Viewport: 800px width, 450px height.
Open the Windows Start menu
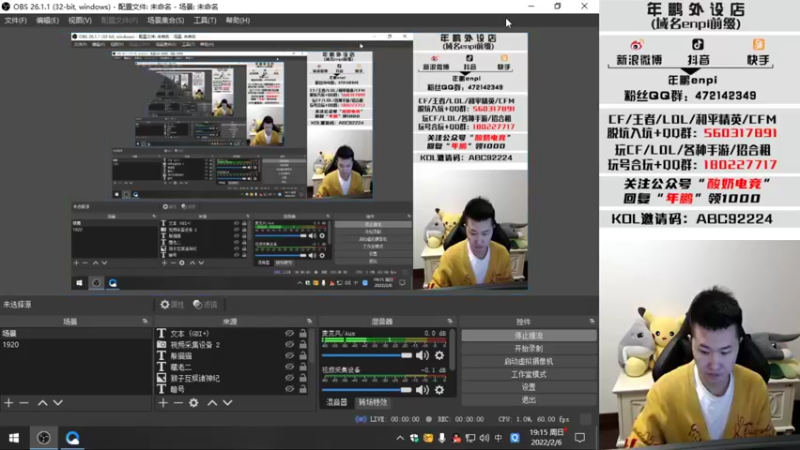click(14, 438)
